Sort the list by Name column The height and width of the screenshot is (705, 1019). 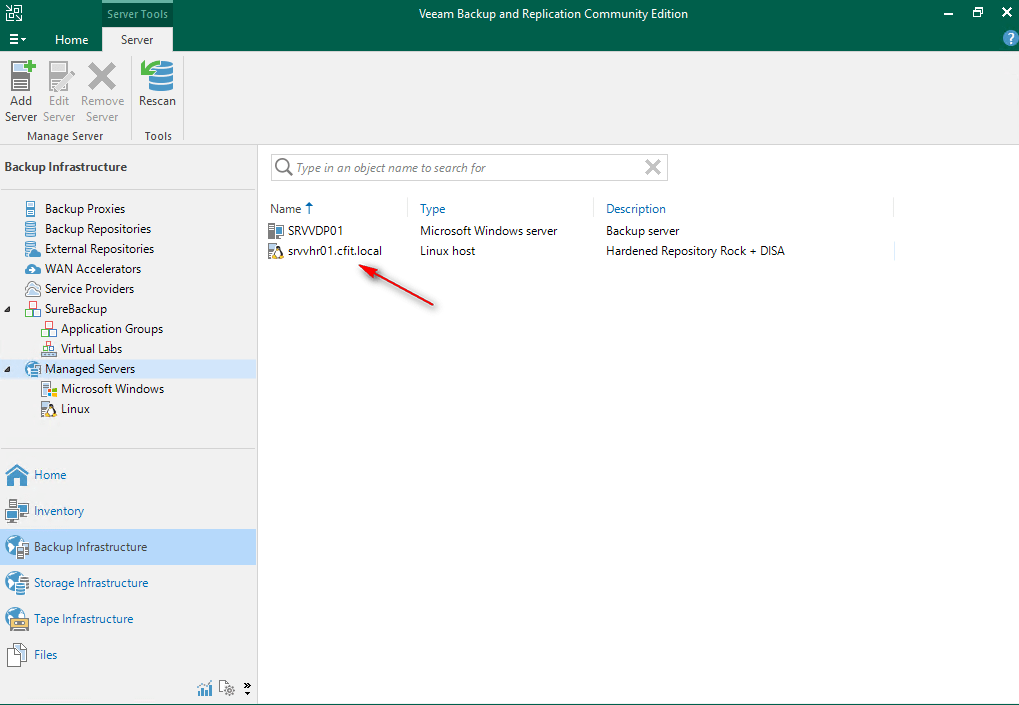[x=286, y=209]
